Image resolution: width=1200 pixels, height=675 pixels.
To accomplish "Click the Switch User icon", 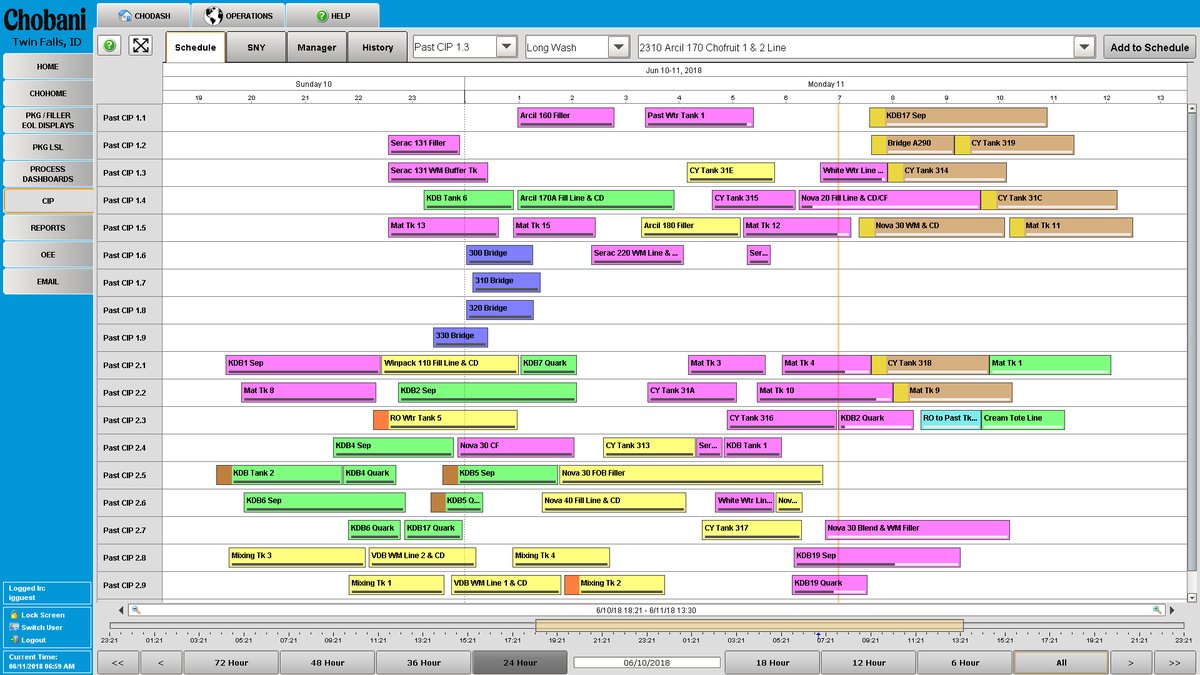I will click(14, 627).
